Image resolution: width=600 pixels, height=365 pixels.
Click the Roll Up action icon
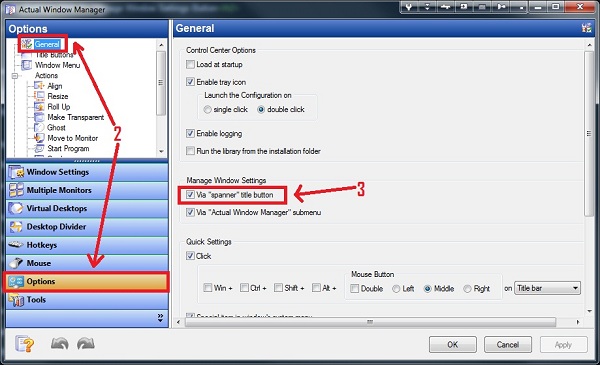tap(39, 106)
